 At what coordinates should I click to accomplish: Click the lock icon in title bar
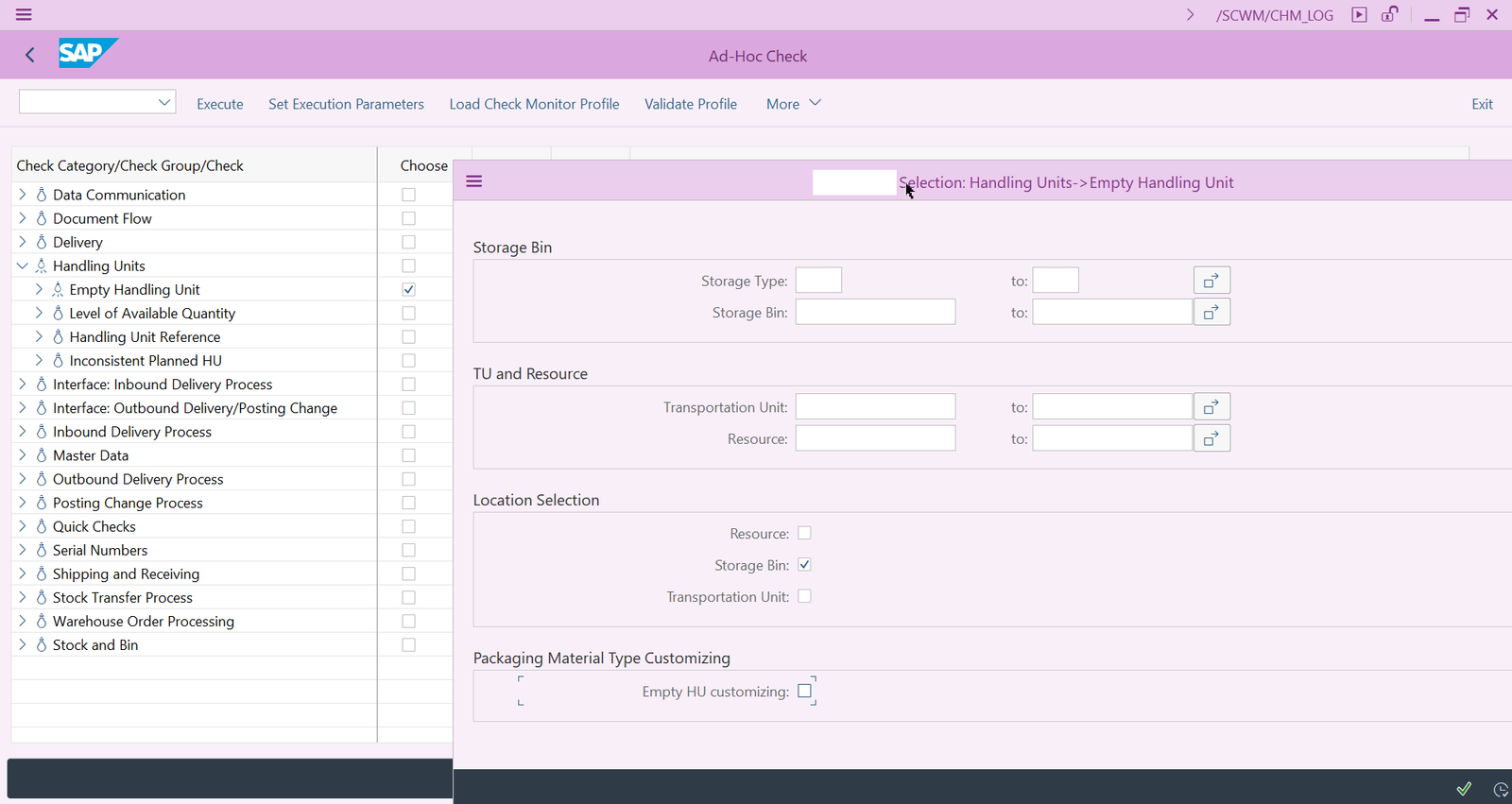1389,15
